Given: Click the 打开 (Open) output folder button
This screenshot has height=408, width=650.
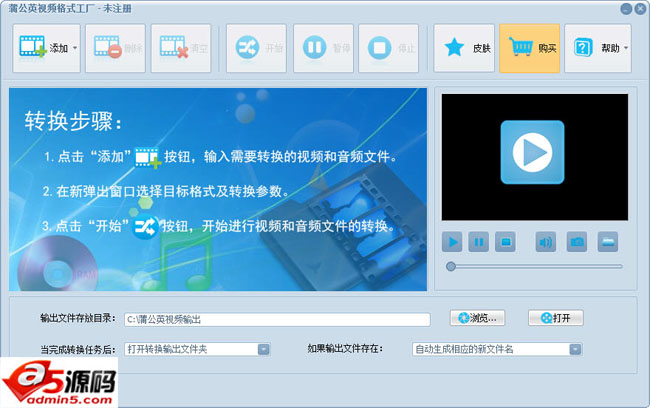Looking at the screenshot, I should pos(555,318).
